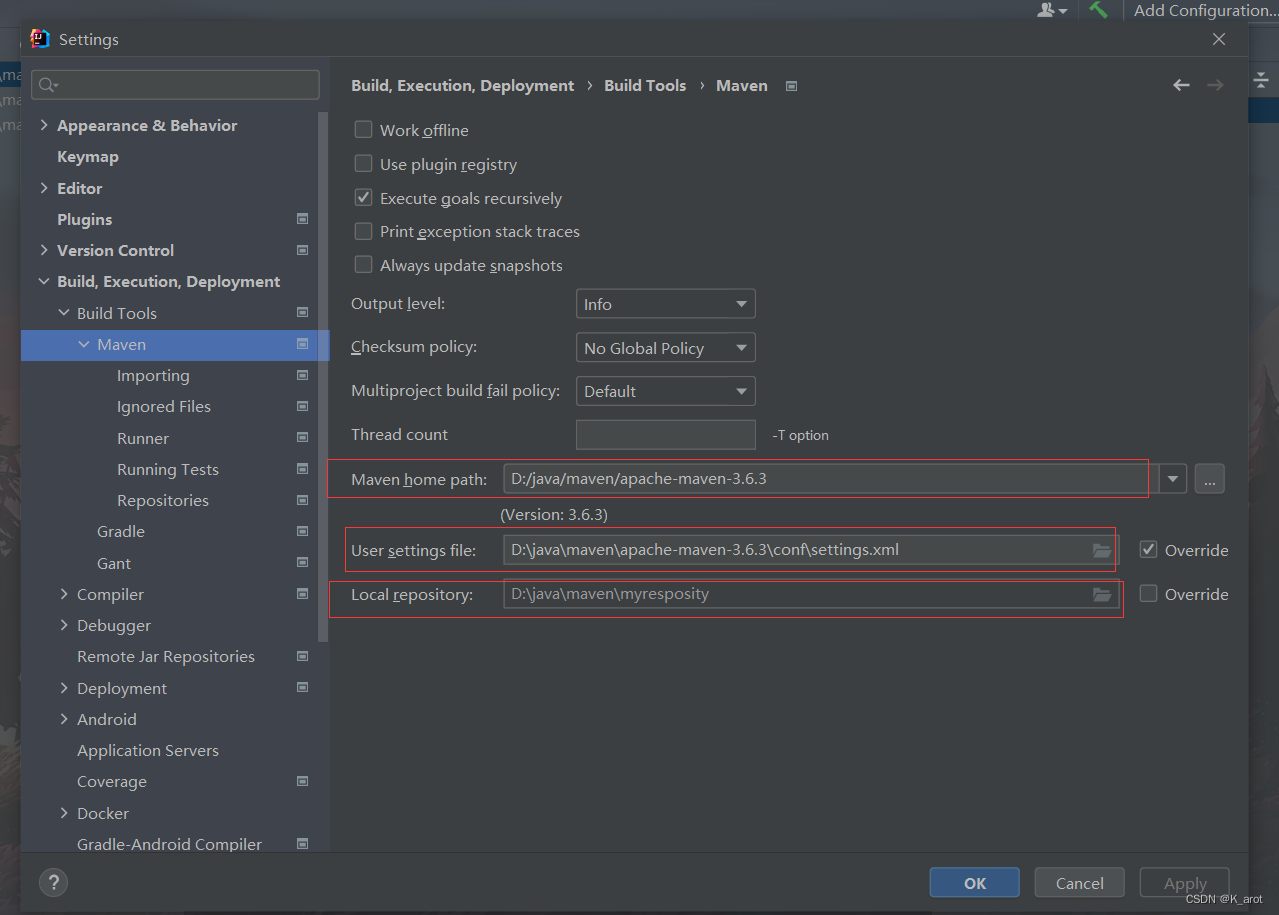Expand the Docker tree node

64,813
